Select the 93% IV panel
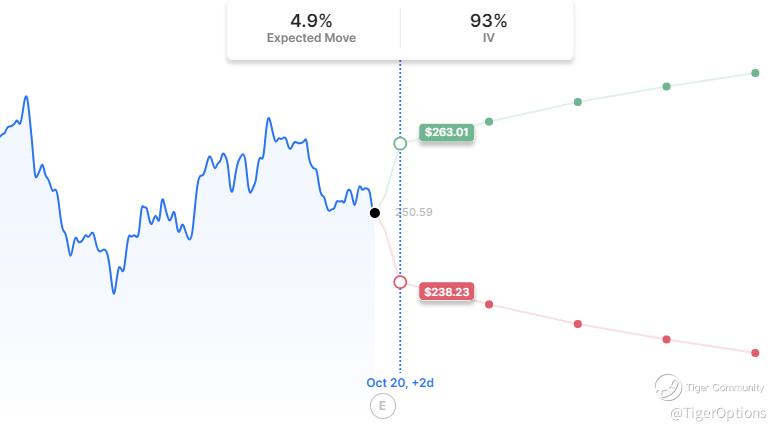The image size is (780, 431). pos(487,29)
